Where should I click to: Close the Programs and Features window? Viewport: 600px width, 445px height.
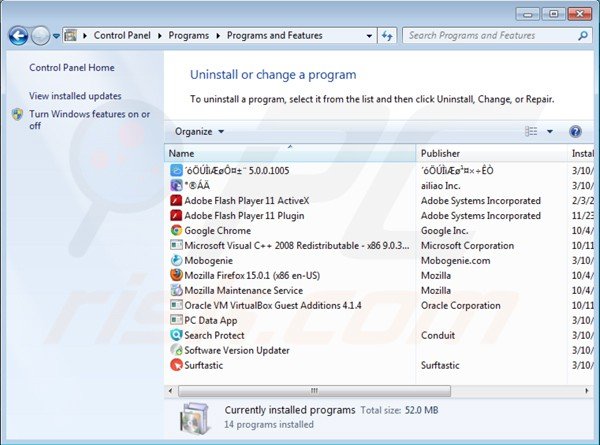(580, 15)
